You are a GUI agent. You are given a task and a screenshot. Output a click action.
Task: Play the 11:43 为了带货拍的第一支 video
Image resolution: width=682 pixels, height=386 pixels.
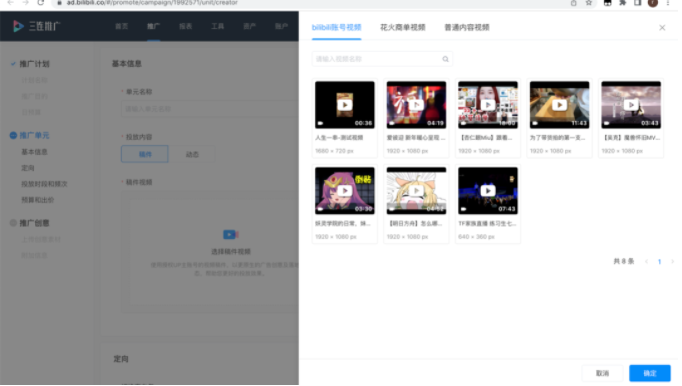[559, 105]
